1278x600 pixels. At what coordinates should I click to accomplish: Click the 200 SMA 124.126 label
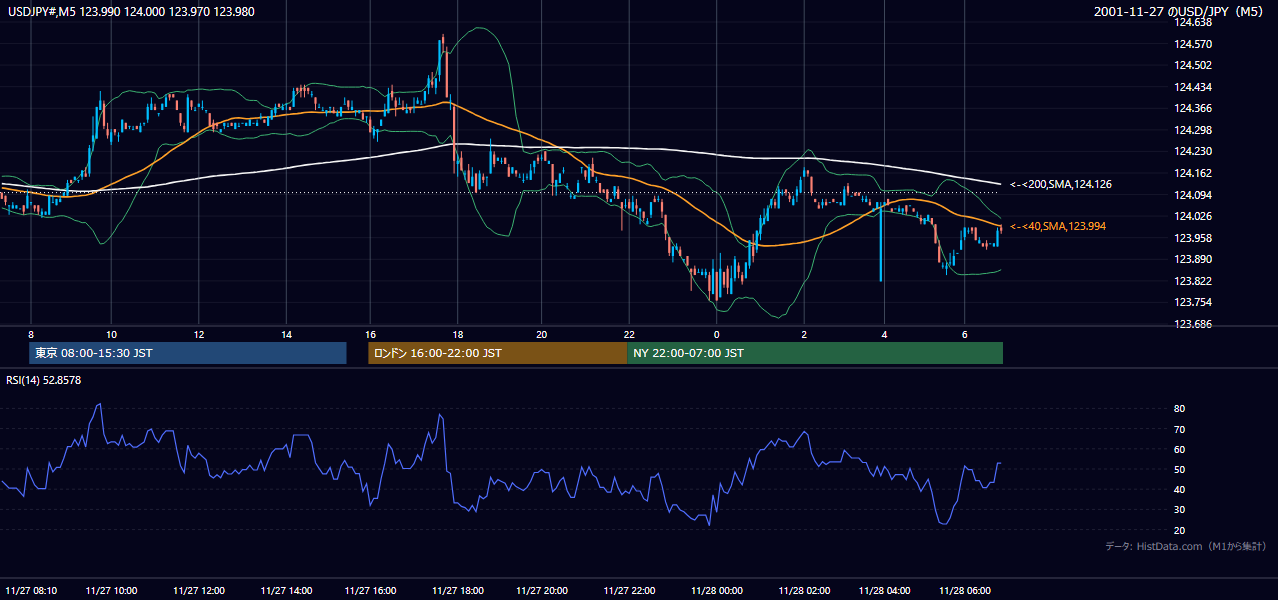(x=1061, y=185)
